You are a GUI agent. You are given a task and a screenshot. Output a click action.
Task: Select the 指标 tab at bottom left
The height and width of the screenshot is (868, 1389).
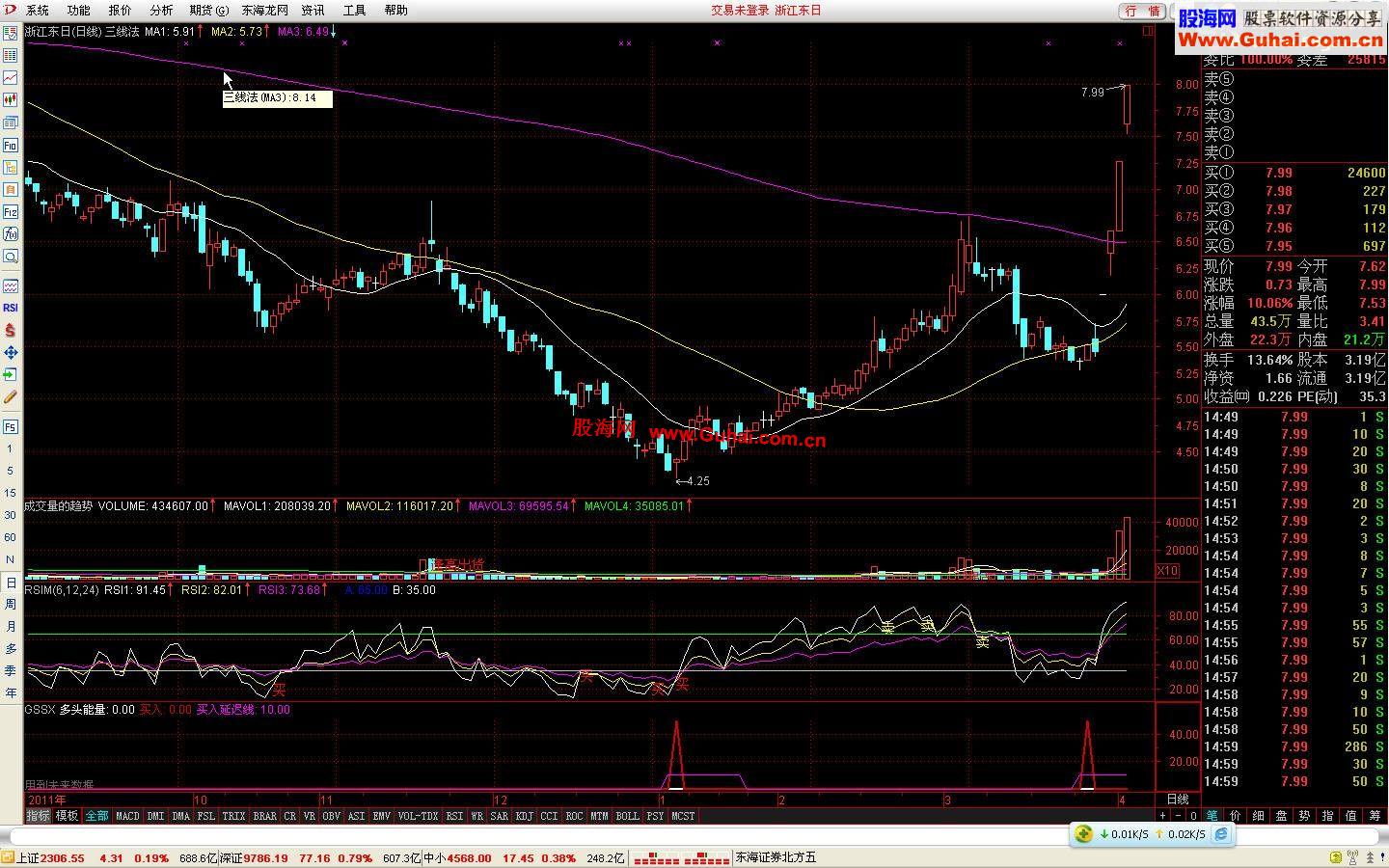(38, 816)
